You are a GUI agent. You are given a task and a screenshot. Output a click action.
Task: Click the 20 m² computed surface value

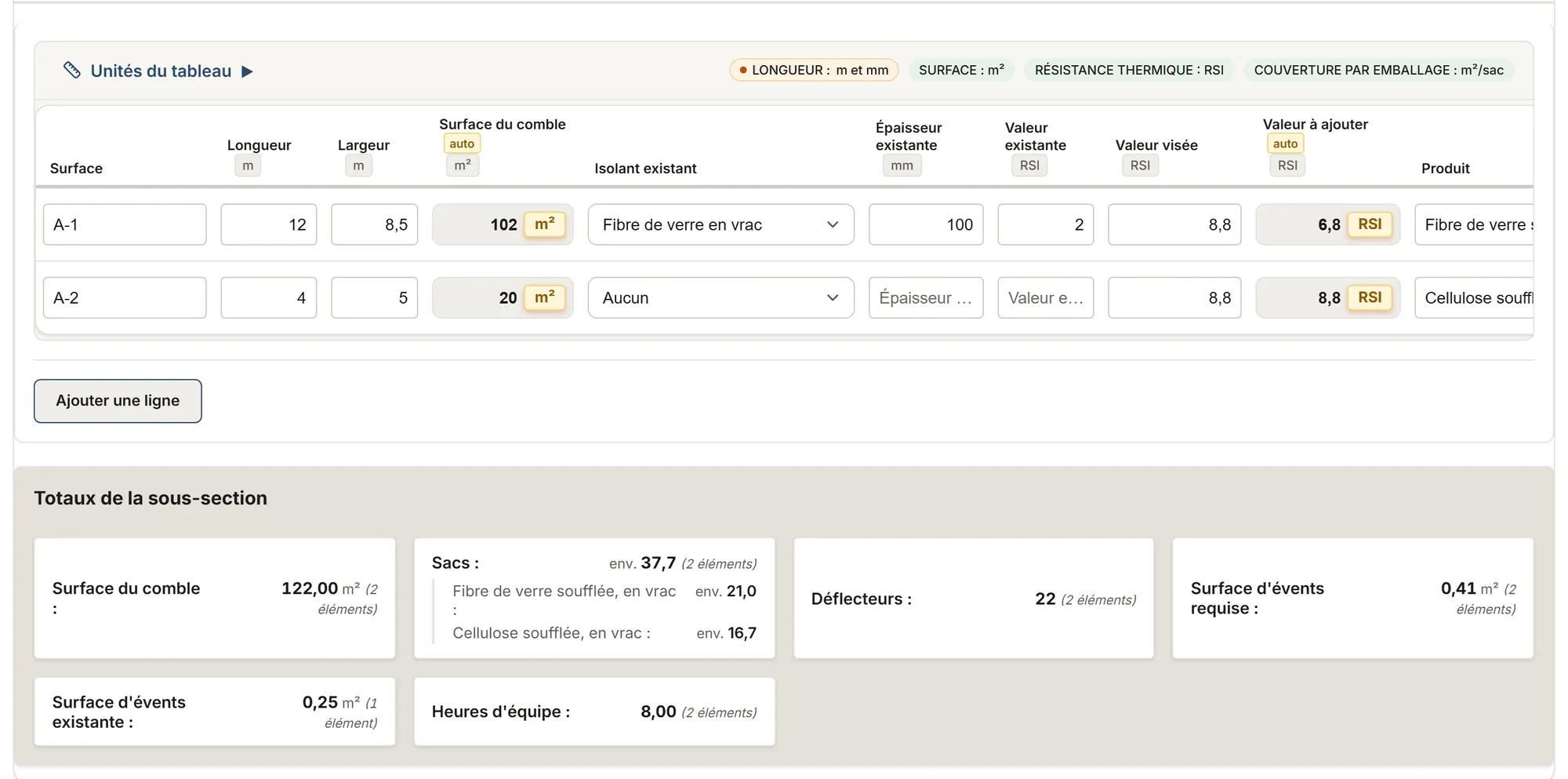503,297
